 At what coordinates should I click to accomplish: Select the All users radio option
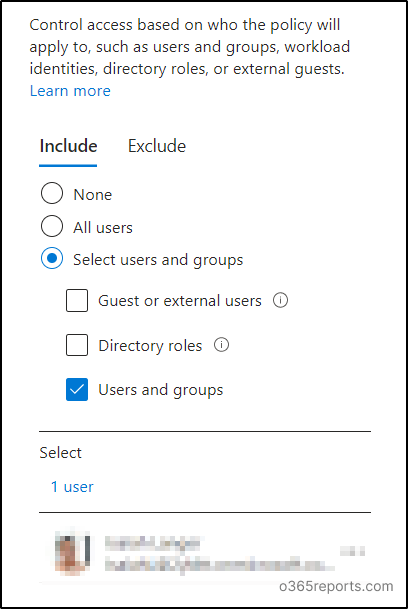click(x=52, y=226)
